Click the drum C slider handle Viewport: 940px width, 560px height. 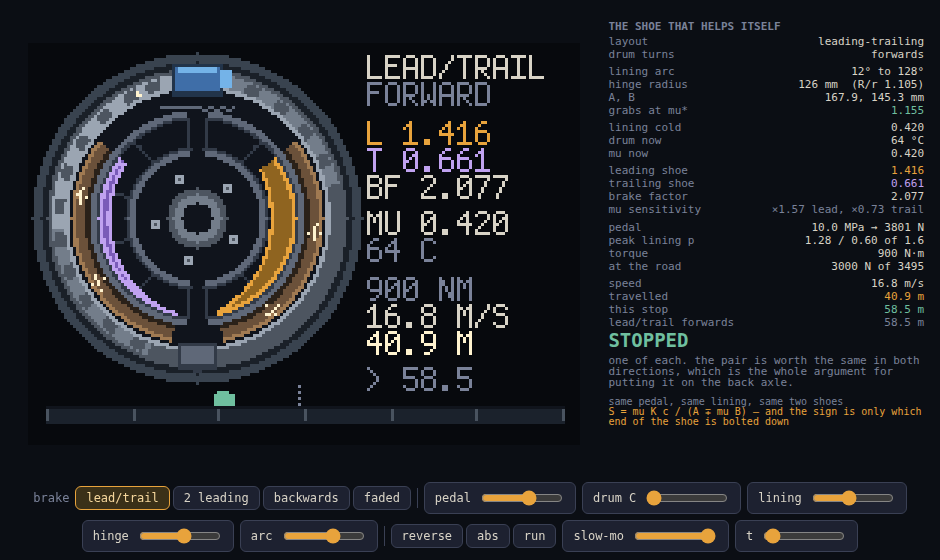tap(654, 498)
